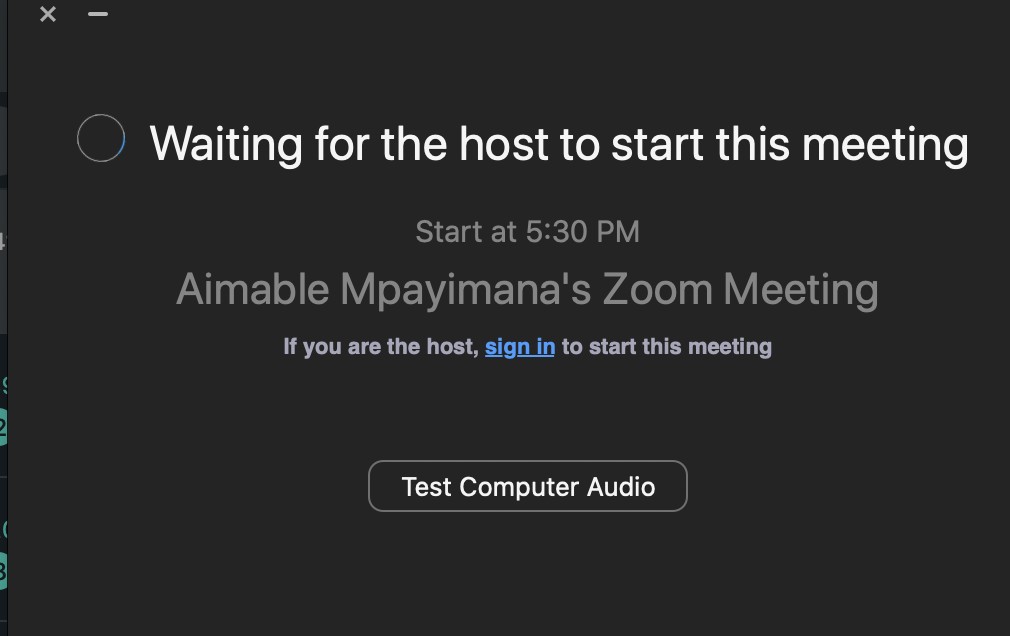The width and height of the screenshot is (1010, 636).
Task: Click "to start this meeting" after sign in
Action: 666,347
